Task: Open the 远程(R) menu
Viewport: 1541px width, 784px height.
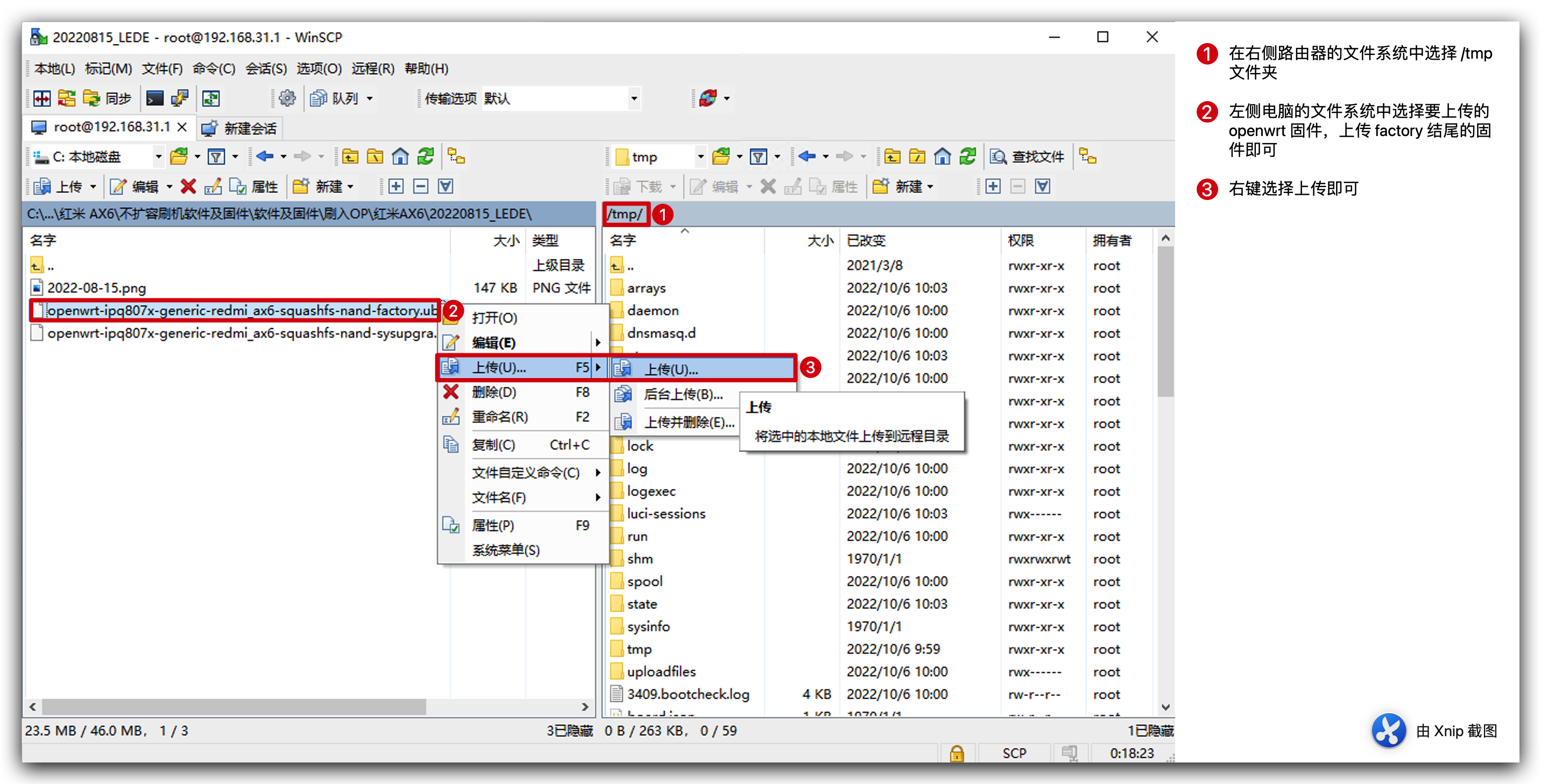Action: pyautogui.click(x=373, y=69)
